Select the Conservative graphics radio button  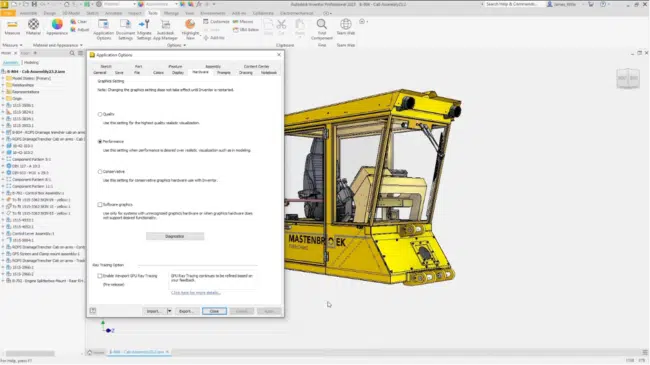100,171
